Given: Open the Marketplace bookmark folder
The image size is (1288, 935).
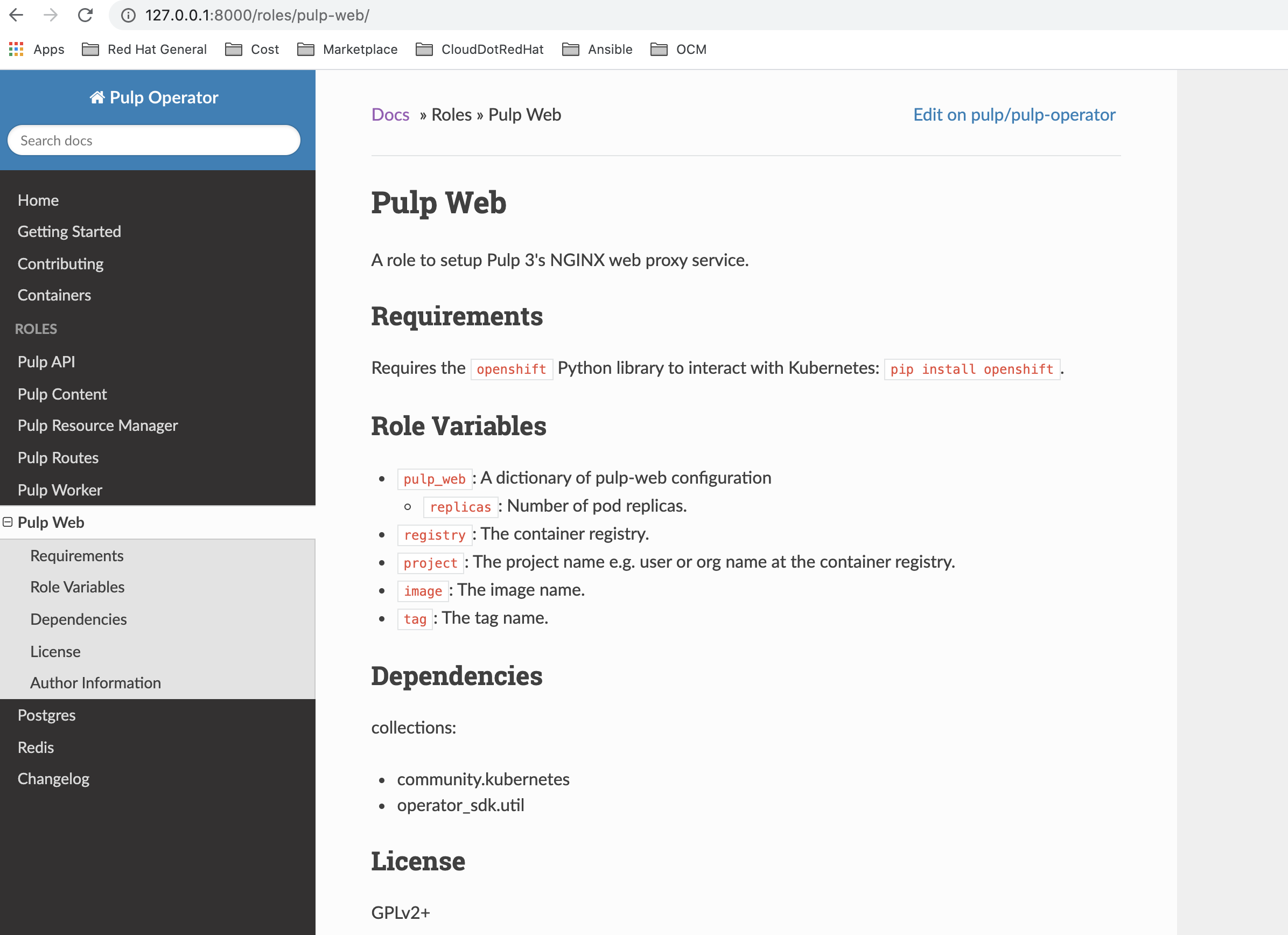Looking at the screenshot, I should click(347, 50).
